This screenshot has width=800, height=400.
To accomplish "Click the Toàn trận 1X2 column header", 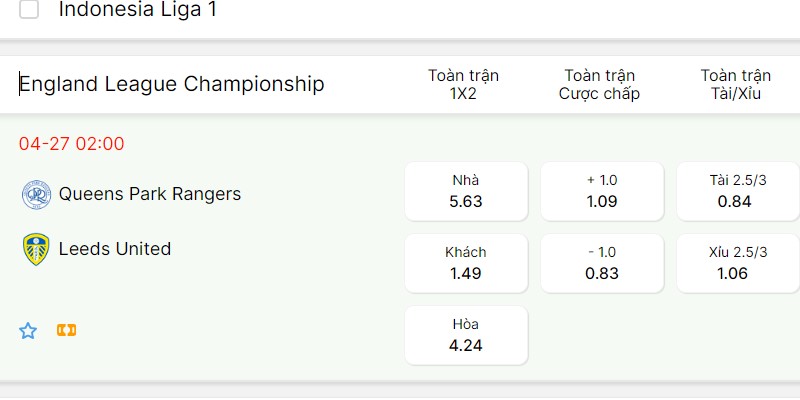I will coord(463,84).
